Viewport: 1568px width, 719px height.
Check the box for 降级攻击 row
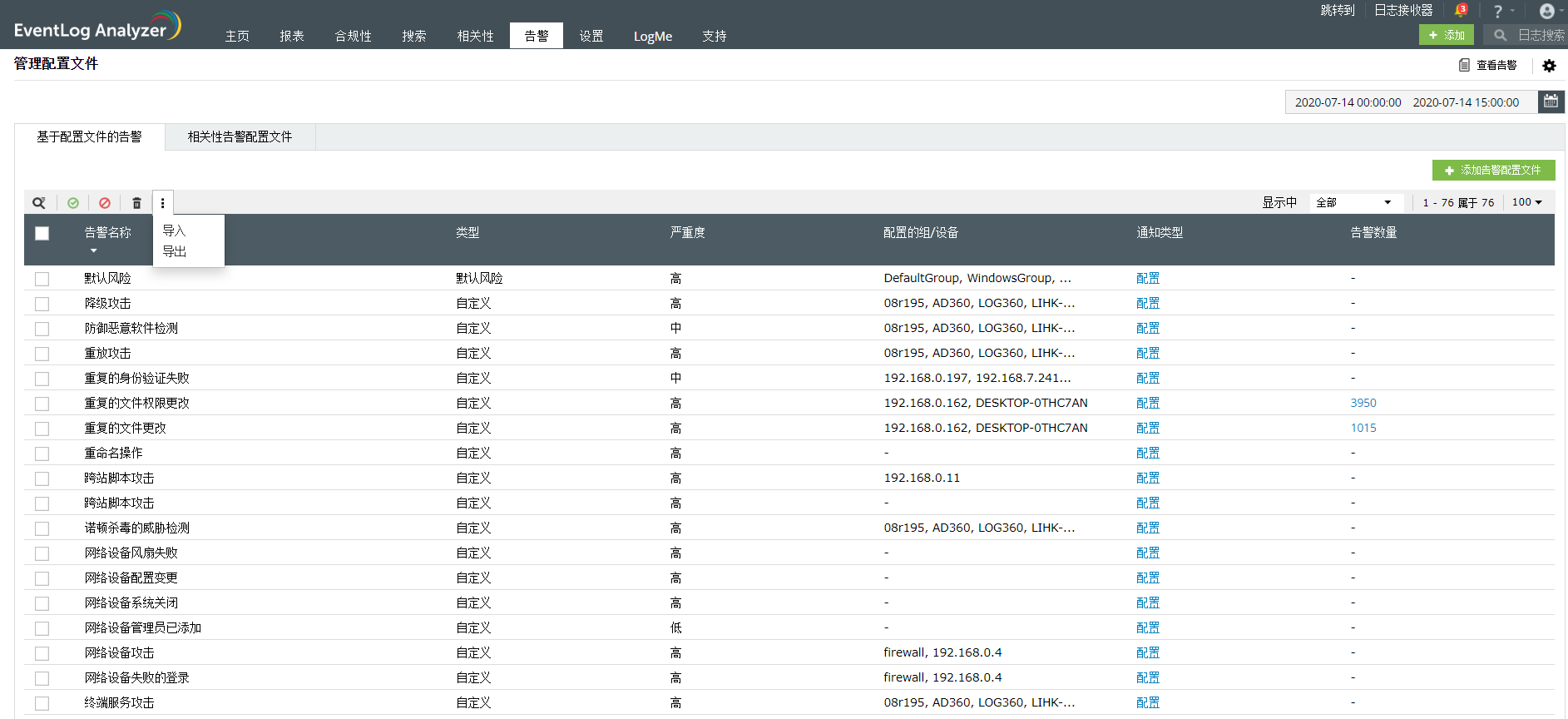coord(42,304)
